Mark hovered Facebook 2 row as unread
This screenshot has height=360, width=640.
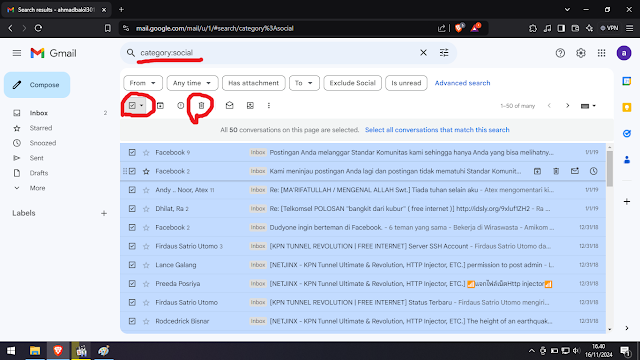575,171
